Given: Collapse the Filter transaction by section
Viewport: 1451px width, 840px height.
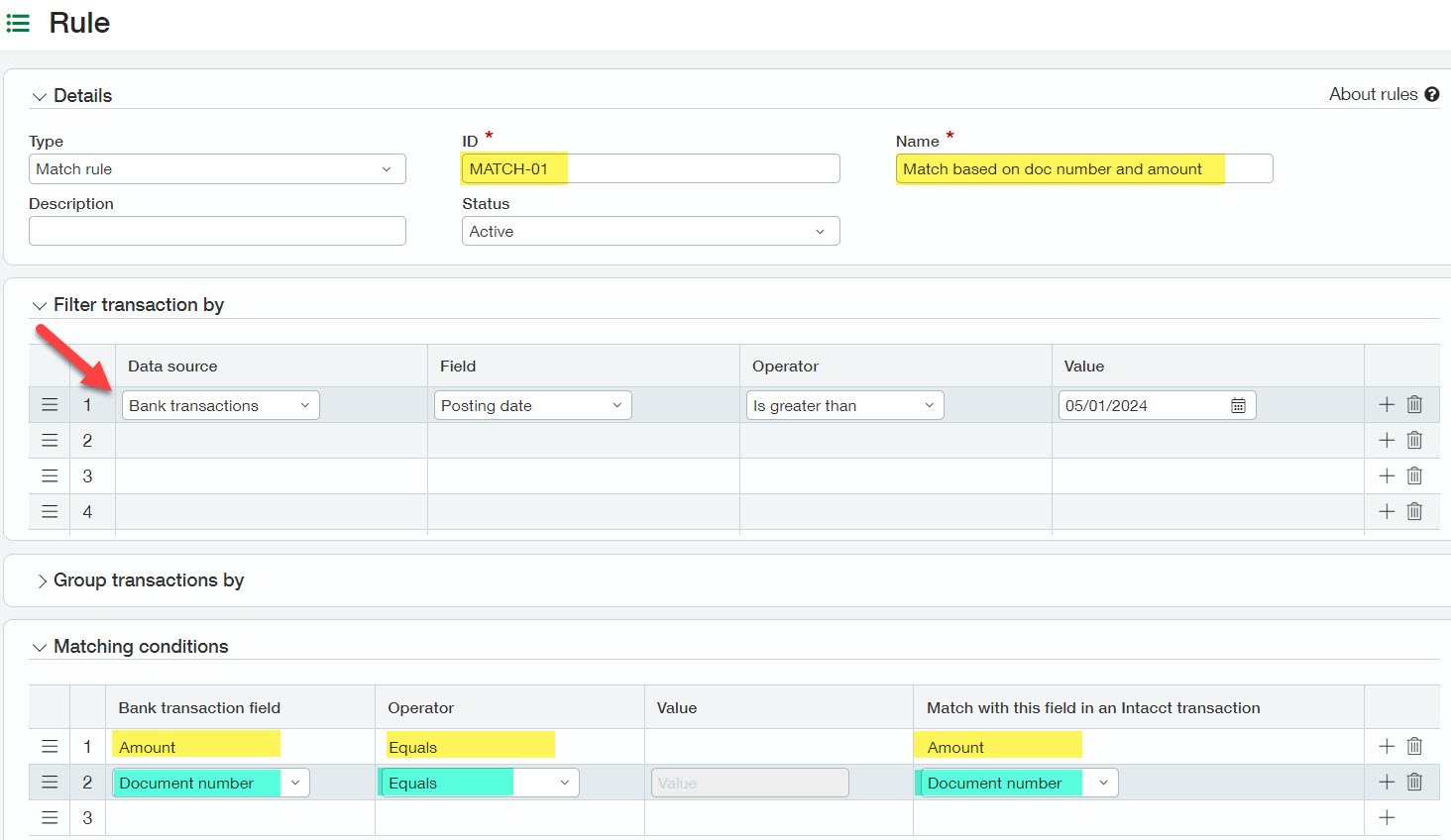Looking at the screenshot, I should pos(40,306).
